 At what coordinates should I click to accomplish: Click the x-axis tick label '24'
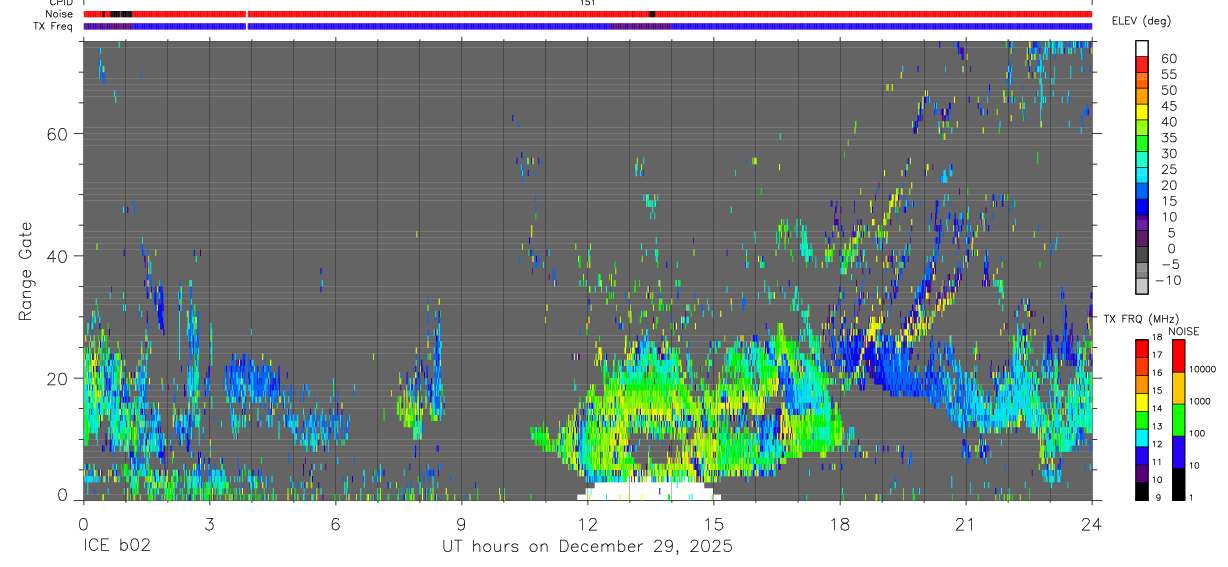1091,523
